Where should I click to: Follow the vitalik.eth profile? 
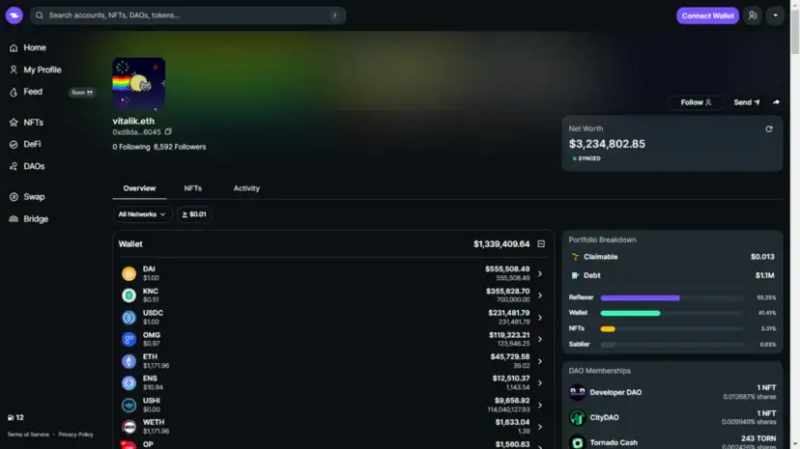(696, 102)
